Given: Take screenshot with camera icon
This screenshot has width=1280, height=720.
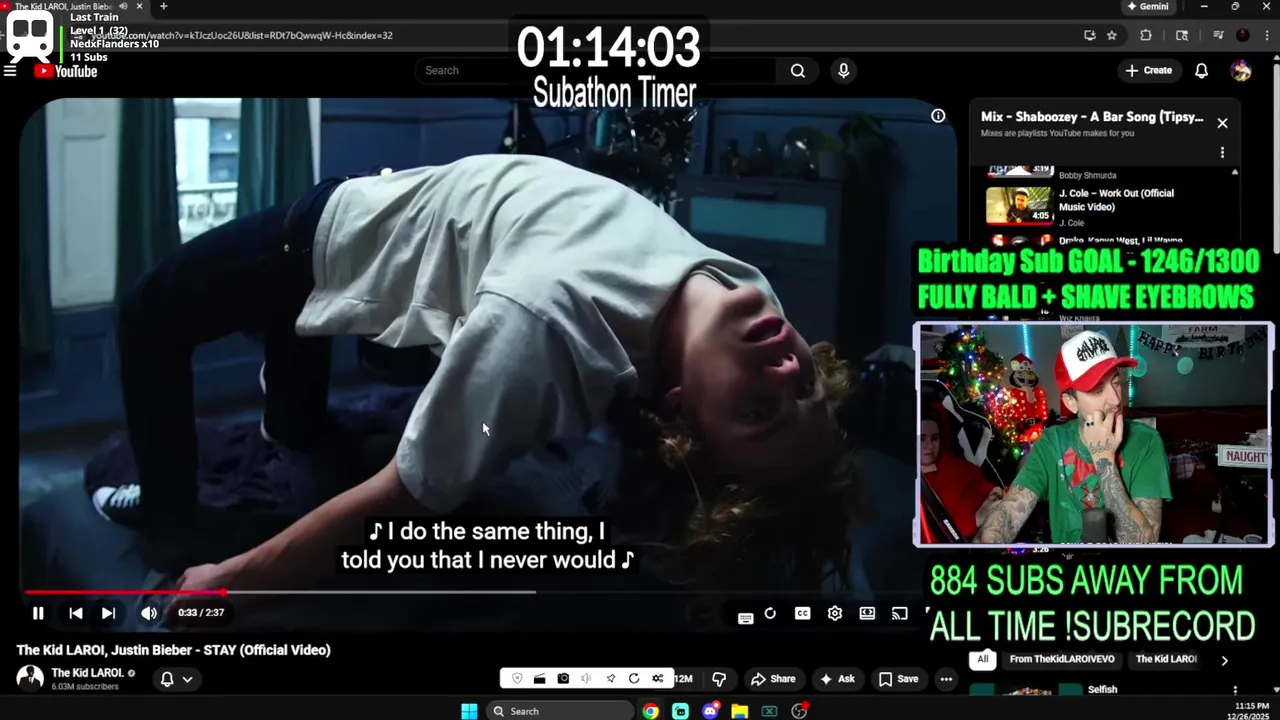Looking at the screenshot, I should [x=563, y=679].
